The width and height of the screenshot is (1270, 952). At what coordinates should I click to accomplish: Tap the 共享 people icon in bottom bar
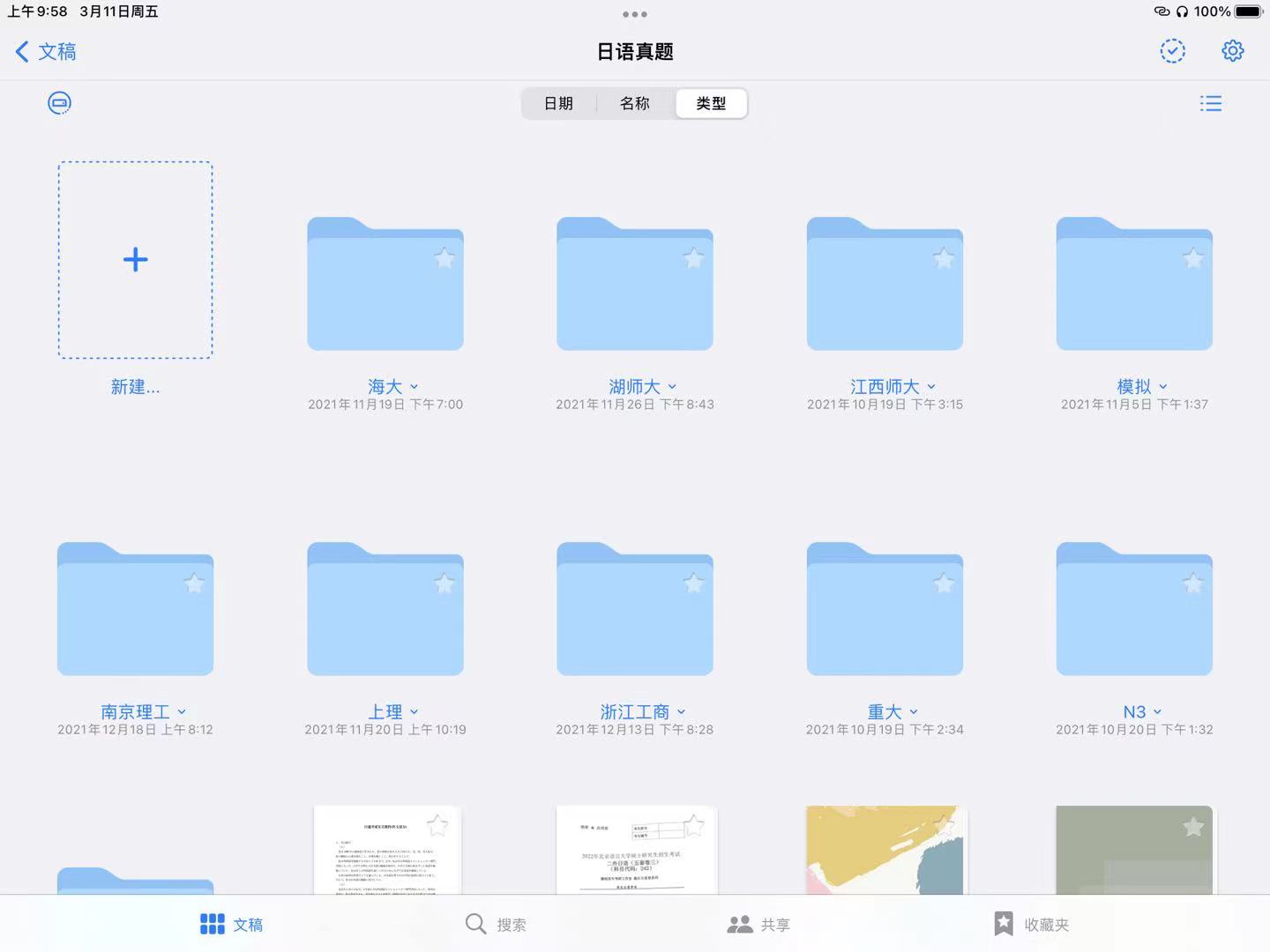coord(739,924)
